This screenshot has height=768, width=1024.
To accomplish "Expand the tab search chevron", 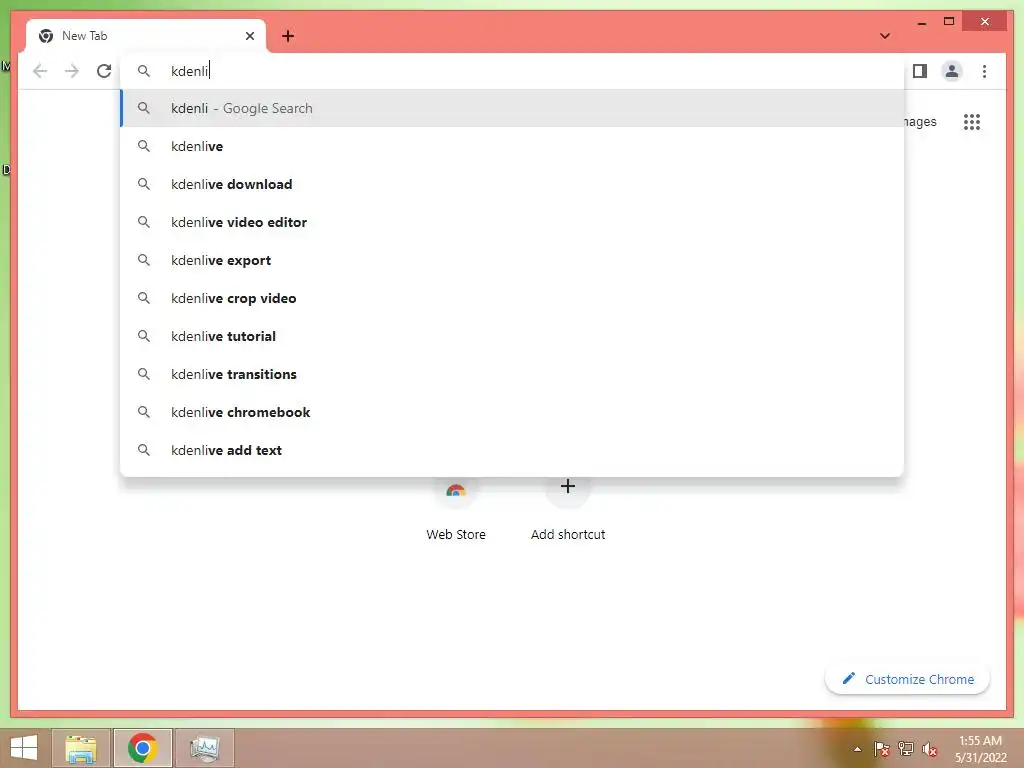I will [885, 36].
